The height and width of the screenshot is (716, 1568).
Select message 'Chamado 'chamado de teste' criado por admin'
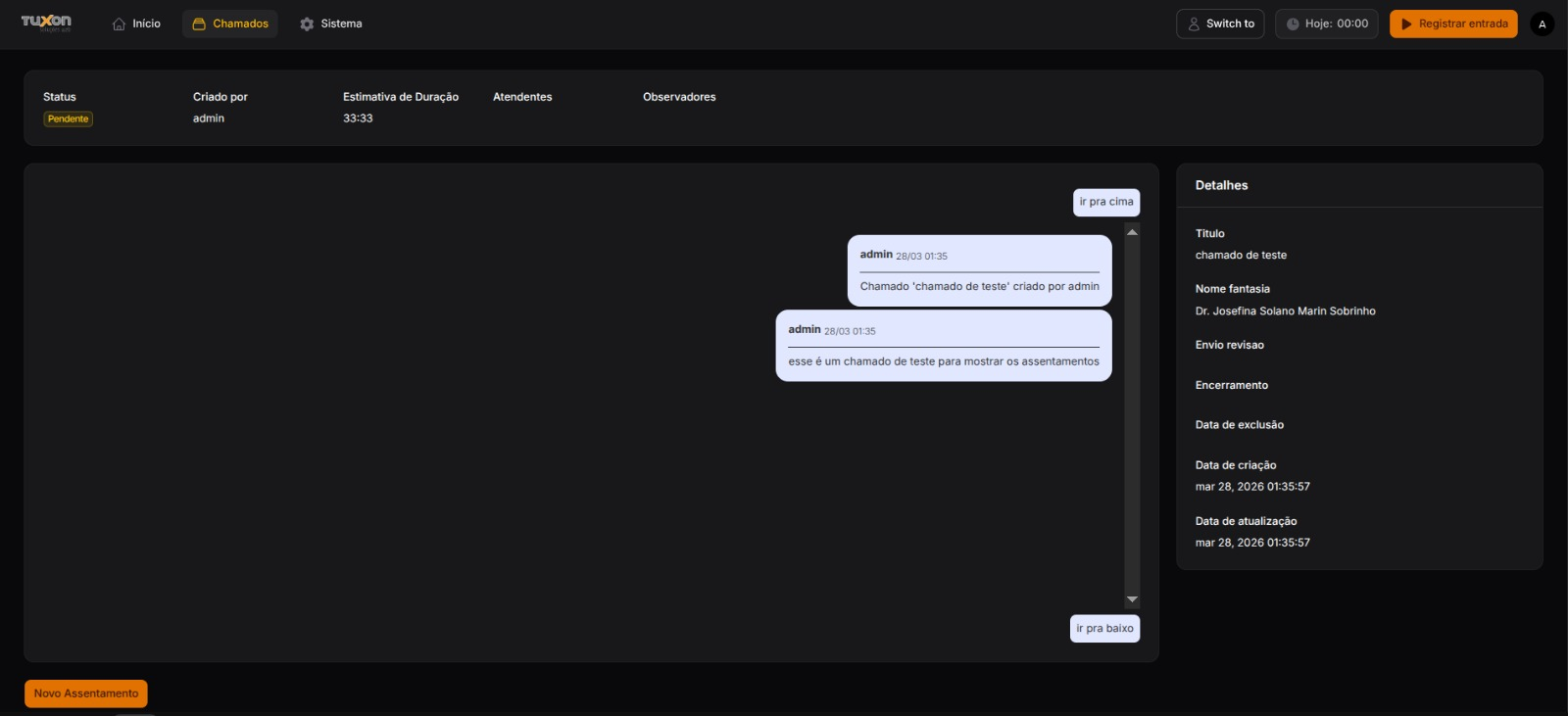pos(980,270)
